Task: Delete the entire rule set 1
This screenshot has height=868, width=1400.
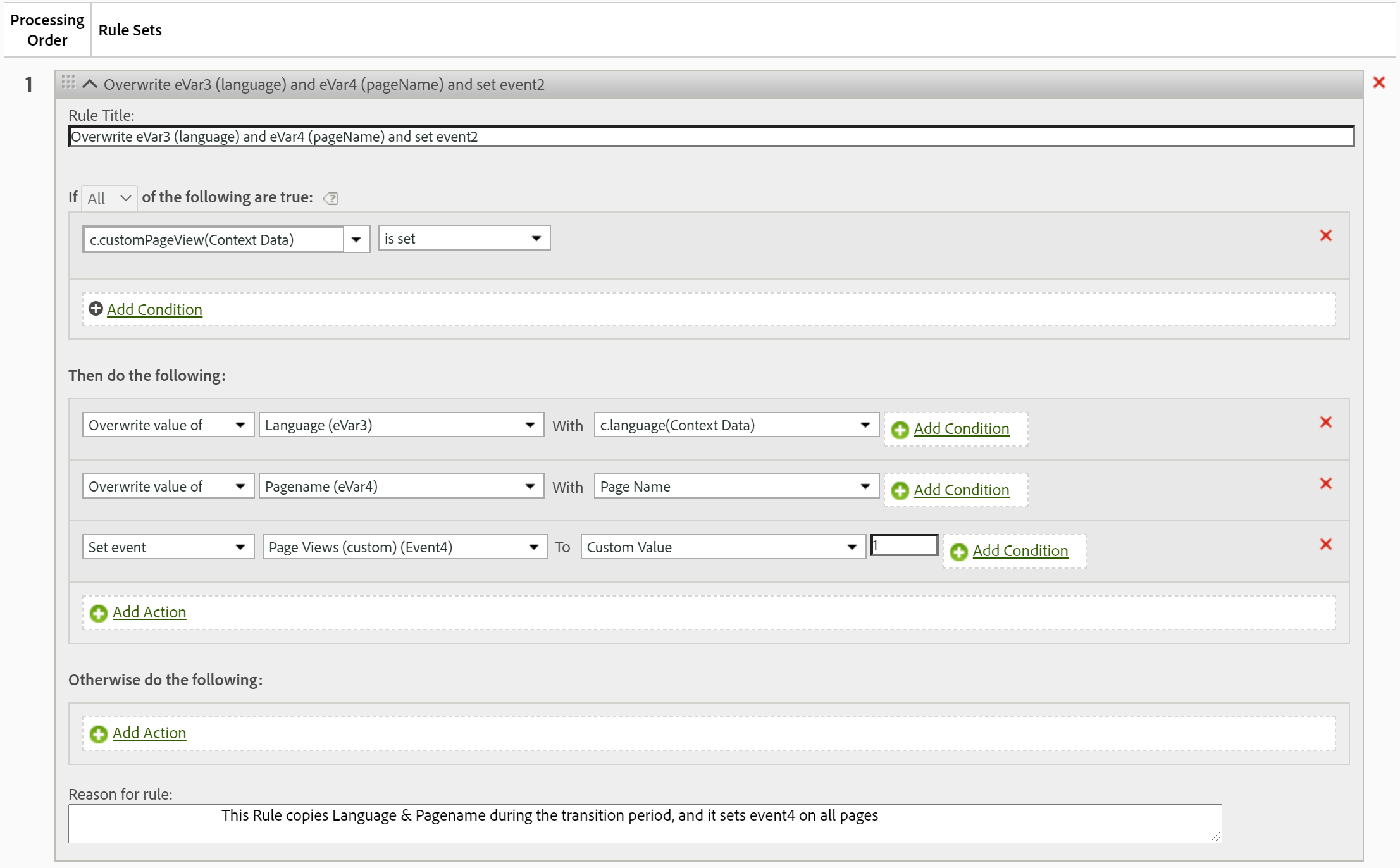Action: coord(1378,83)
